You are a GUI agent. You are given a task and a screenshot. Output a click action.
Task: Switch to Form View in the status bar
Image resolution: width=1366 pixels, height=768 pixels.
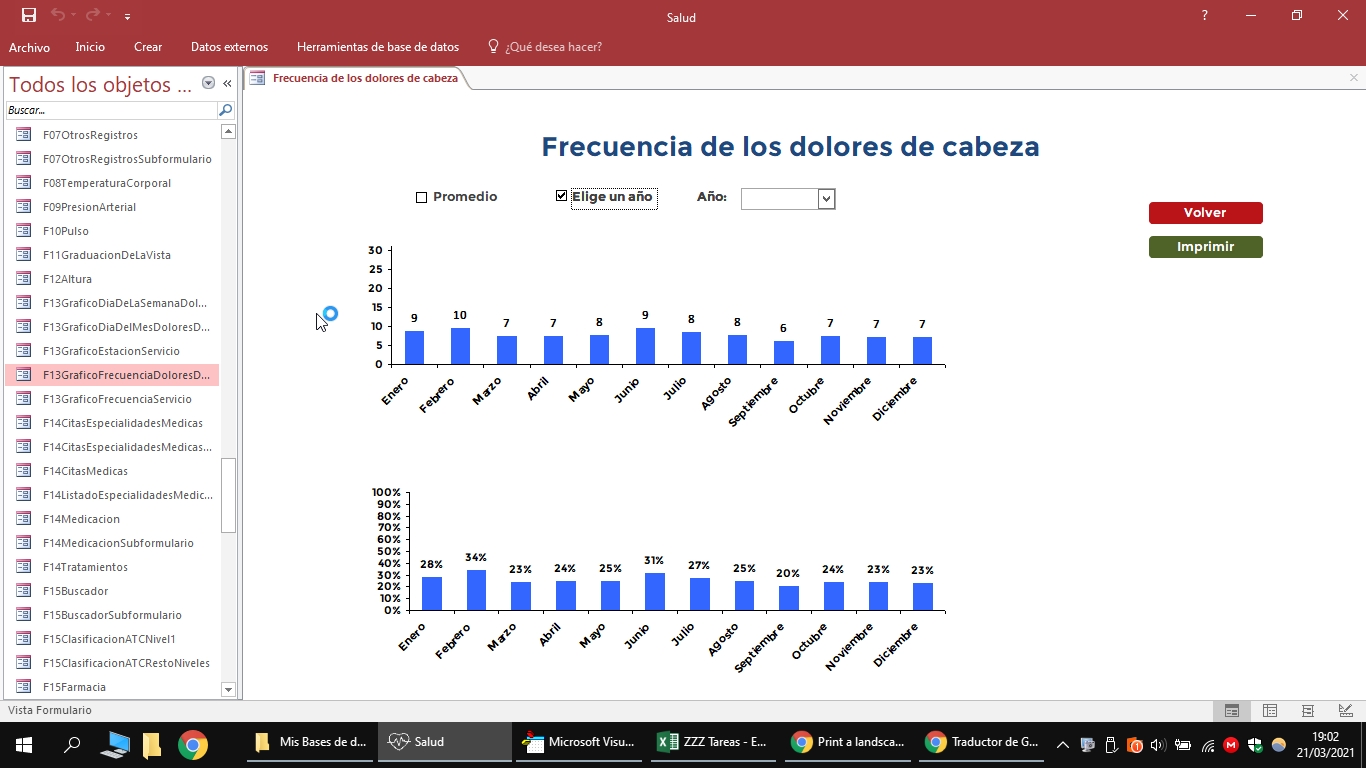click(x=1232, y=711)
